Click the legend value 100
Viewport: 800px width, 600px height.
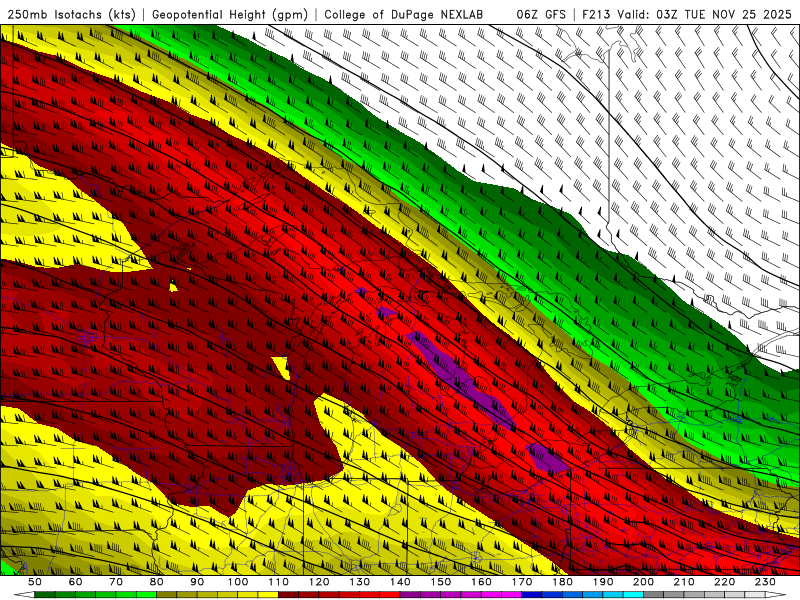tap(238, 582)
